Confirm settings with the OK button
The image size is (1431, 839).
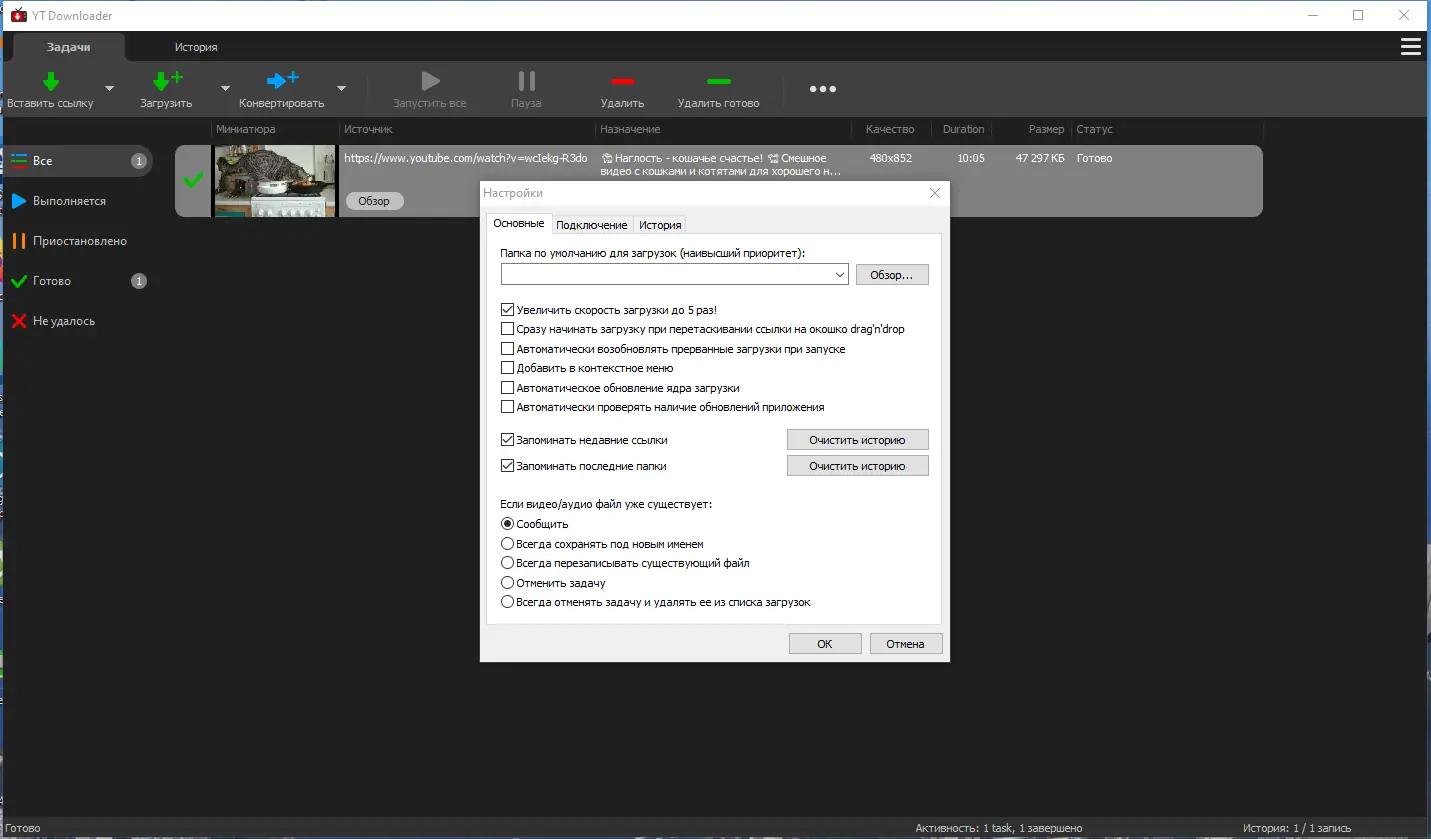point(824,643)
